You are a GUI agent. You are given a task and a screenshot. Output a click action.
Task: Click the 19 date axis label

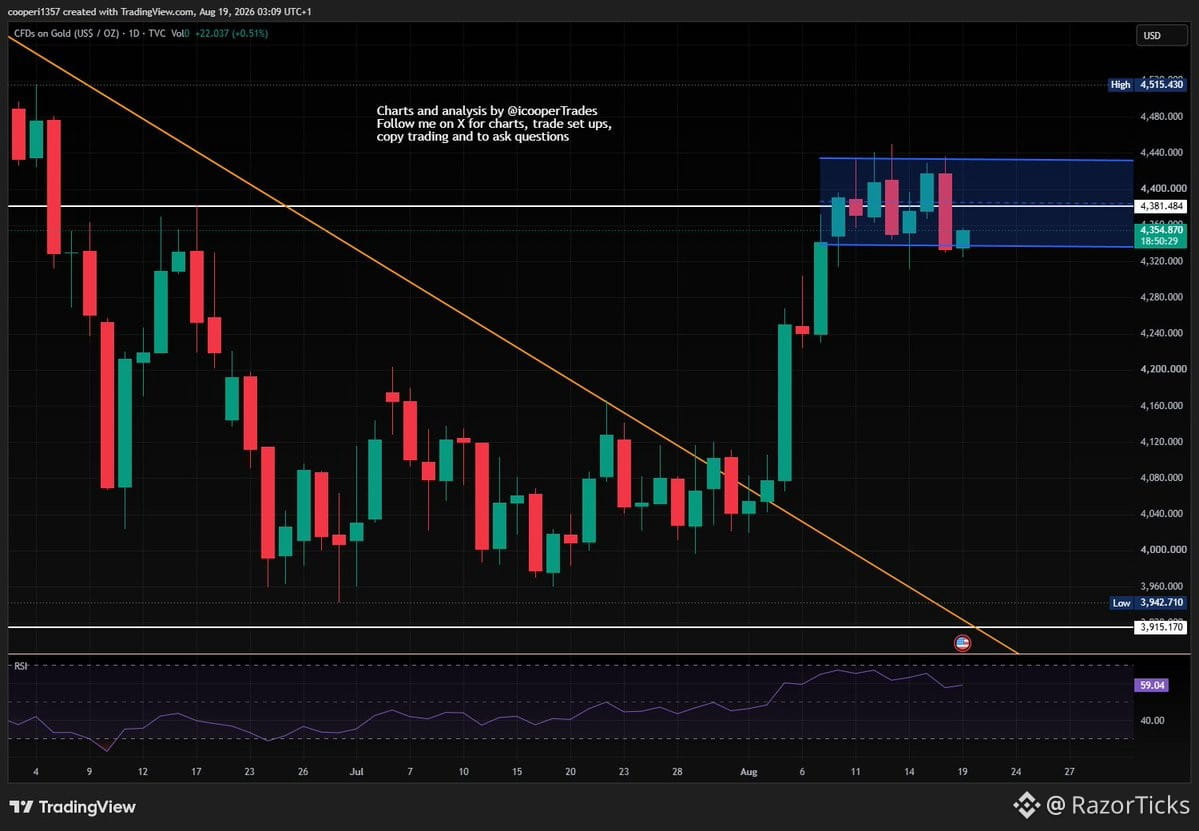pos(963,771)
